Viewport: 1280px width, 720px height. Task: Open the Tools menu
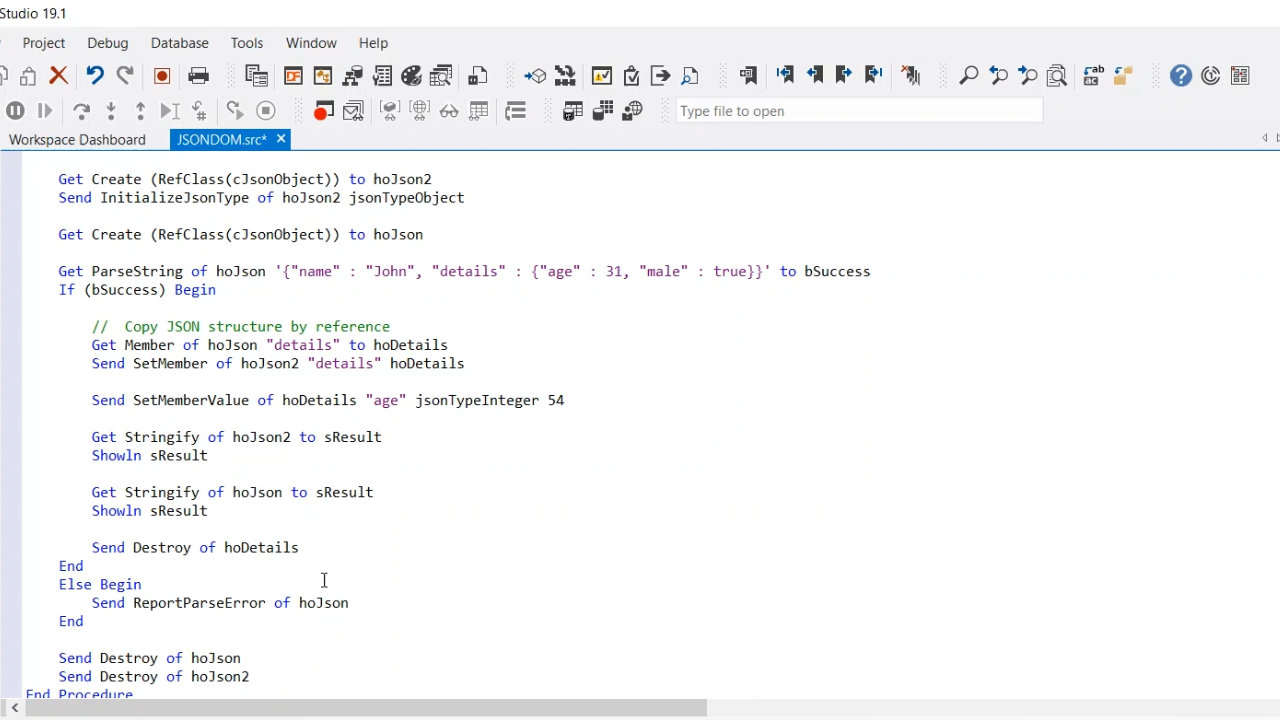pos(247,43)
